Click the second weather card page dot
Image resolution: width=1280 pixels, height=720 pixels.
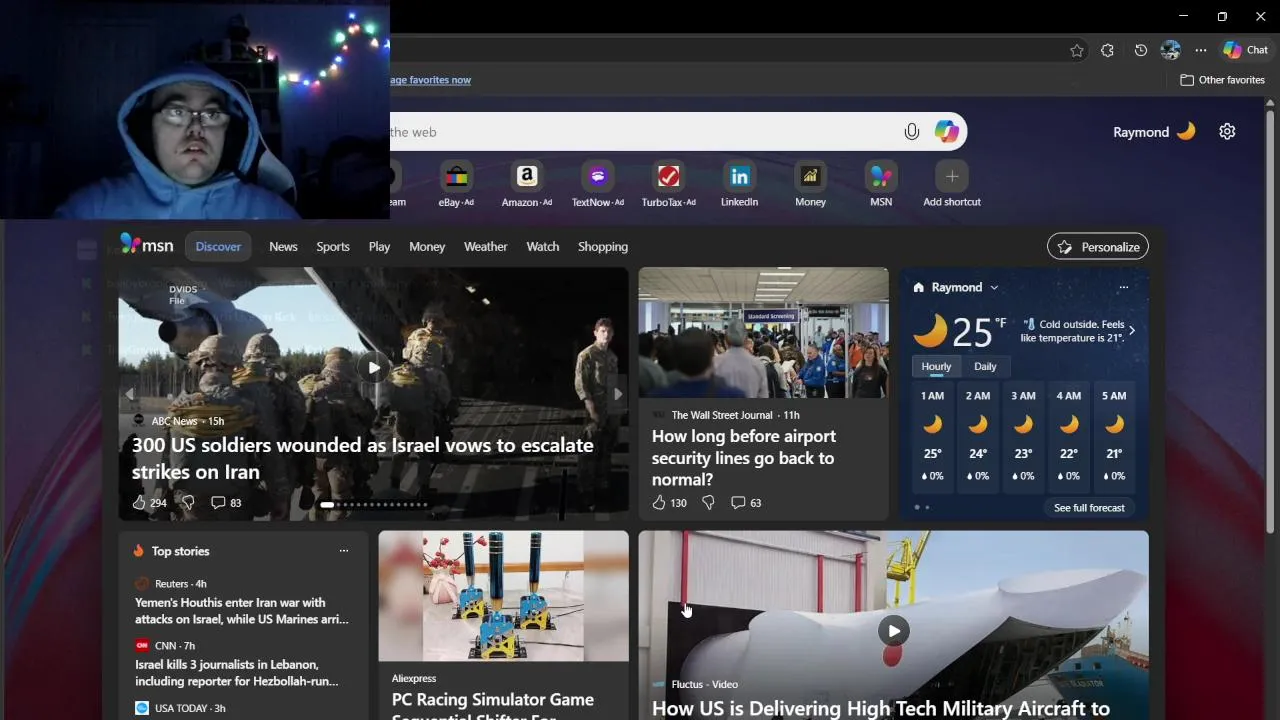click(927, 508)
